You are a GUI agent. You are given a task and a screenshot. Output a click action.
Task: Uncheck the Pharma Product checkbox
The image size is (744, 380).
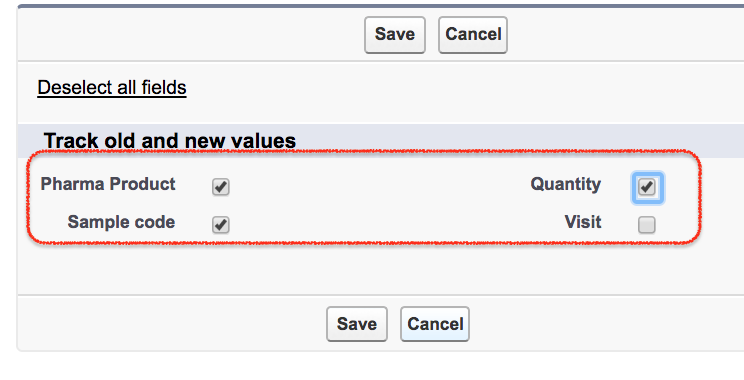[x=221, y=186]
